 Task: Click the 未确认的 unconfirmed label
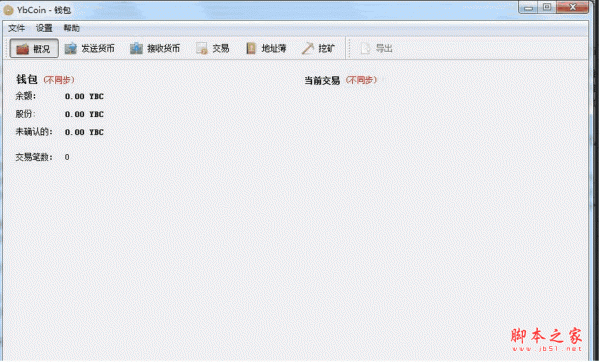tap(34, 132)
